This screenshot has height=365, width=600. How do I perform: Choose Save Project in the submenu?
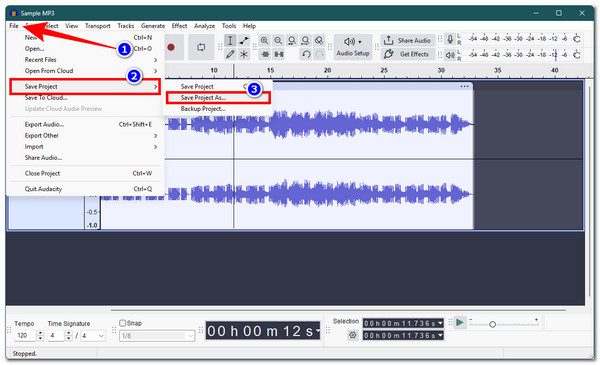click(218, 86)
